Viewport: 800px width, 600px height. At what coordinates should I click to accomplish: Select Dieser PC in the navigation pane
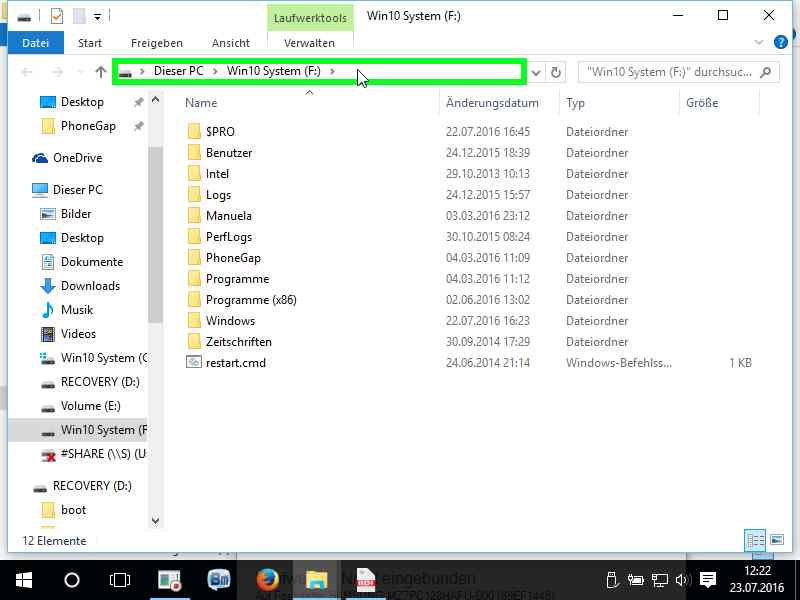(x=78, y=190)
